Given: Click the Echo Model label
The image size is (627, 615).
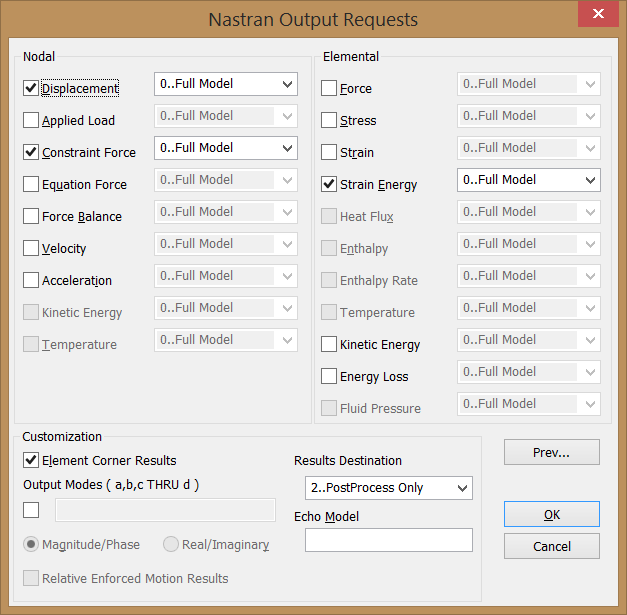Looking at the screenshot, I should pos(326,516).
